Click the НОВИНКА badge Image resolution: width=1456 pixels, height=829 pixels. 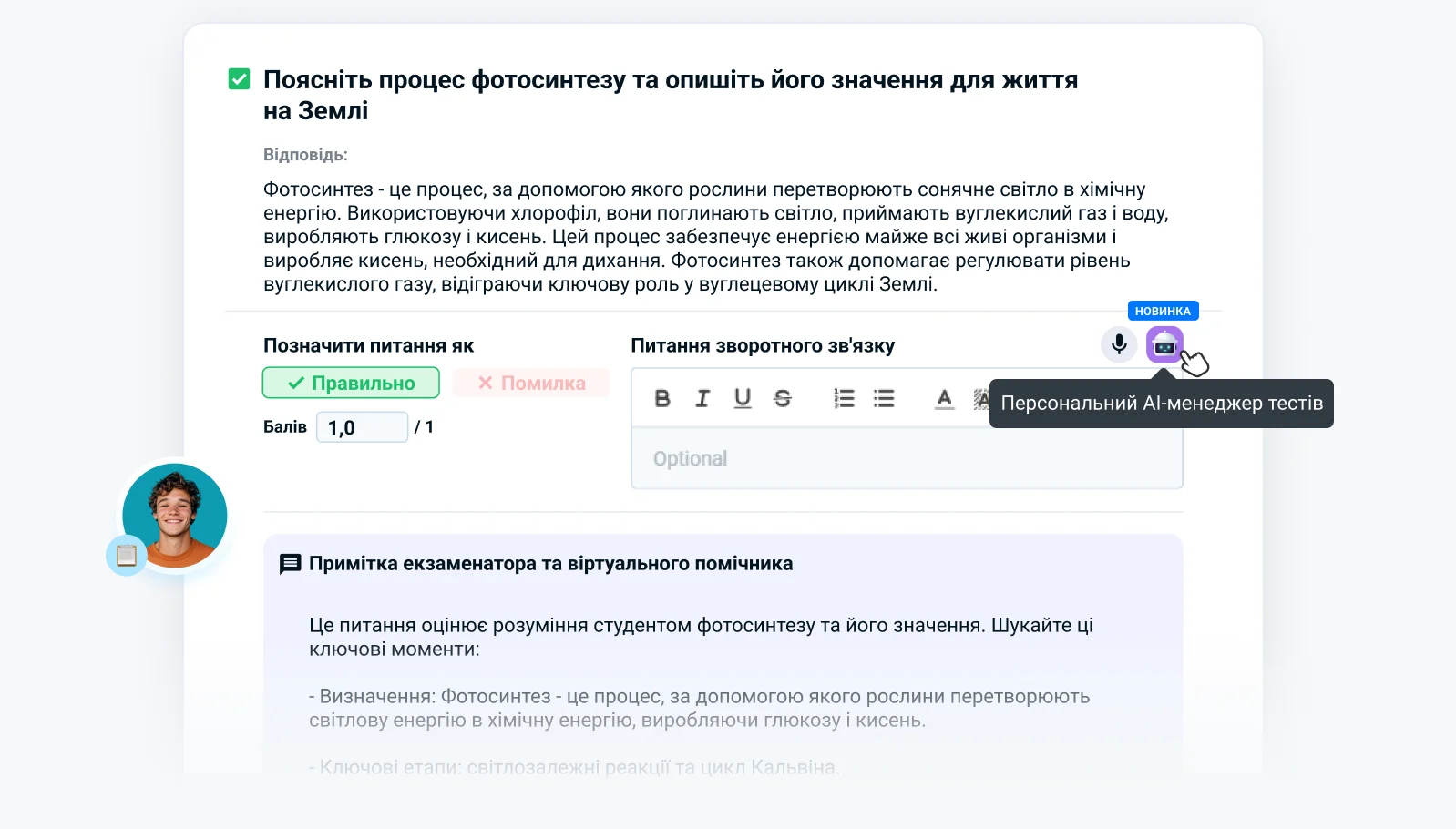click(x=1163, y=311)
